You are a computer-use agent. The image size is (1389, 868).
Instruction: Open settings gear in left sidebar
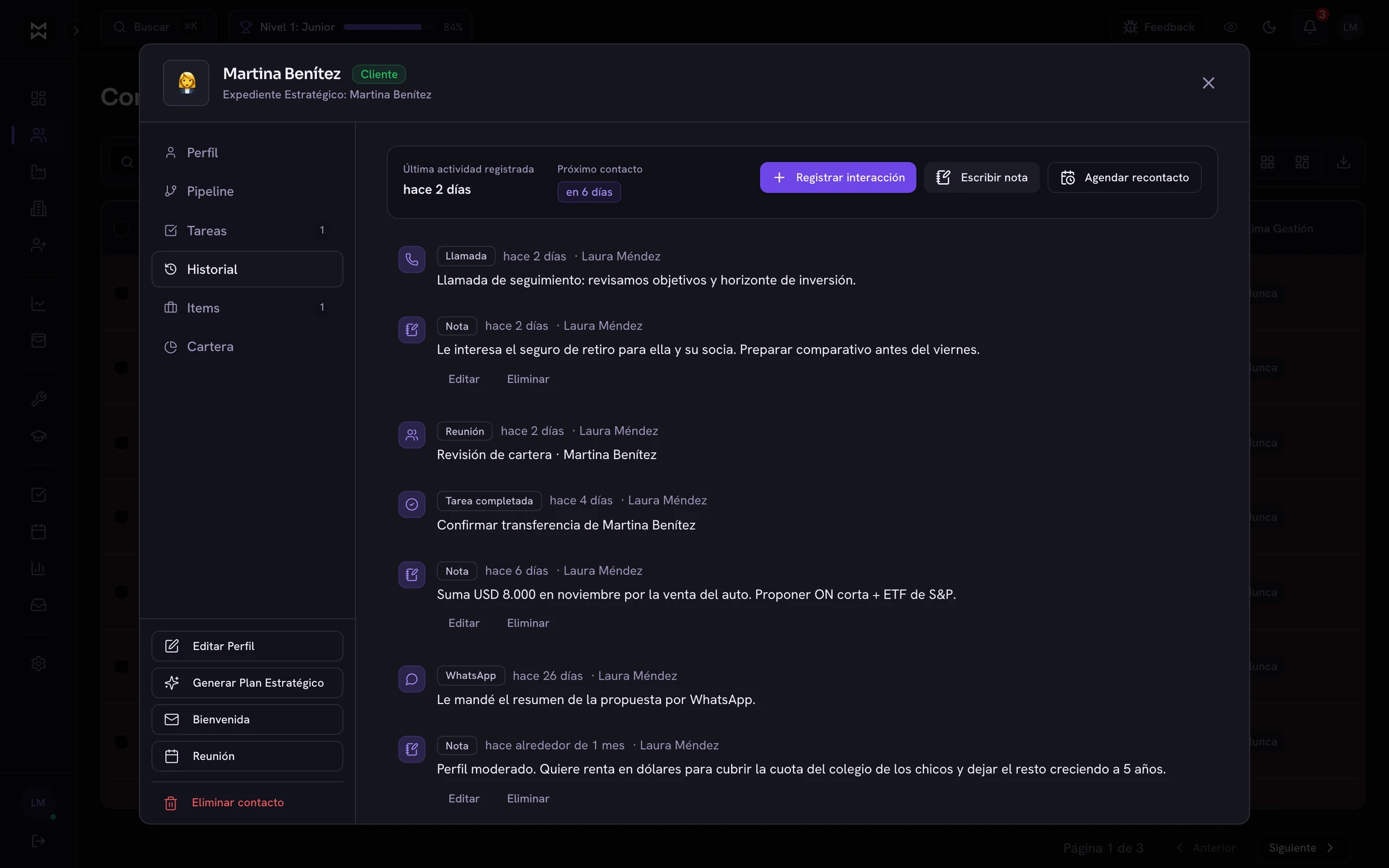tap(39, 664)
